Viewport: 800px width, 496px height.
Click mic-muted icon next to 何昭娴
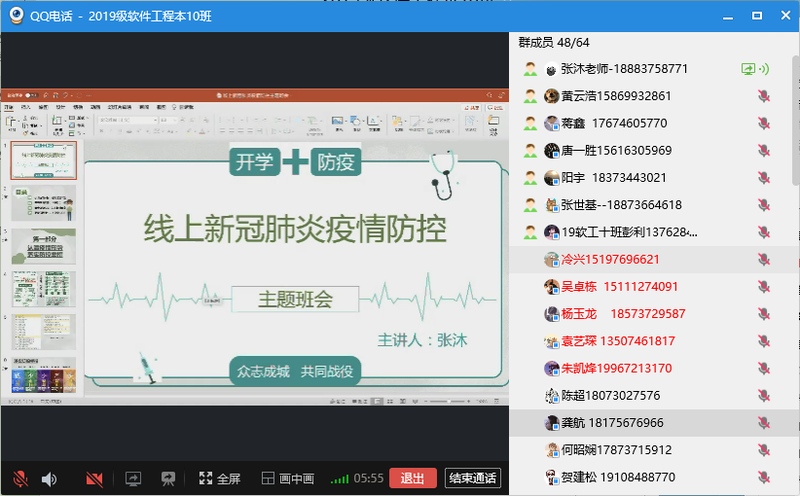pos(764,450)
